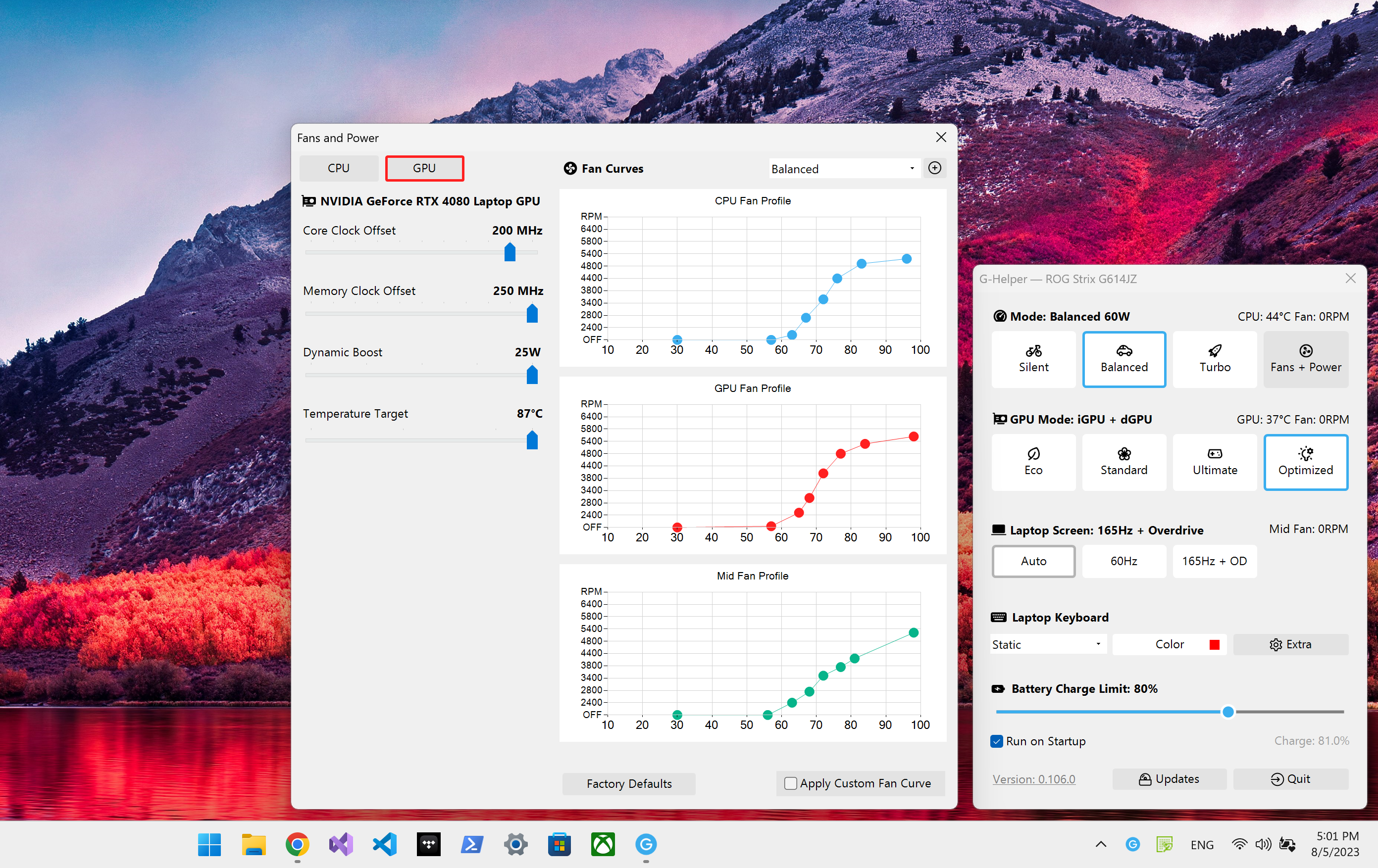Open Xbox app from the taskbar
This screenshot has height=868, width=1378.
pos(603,845)
